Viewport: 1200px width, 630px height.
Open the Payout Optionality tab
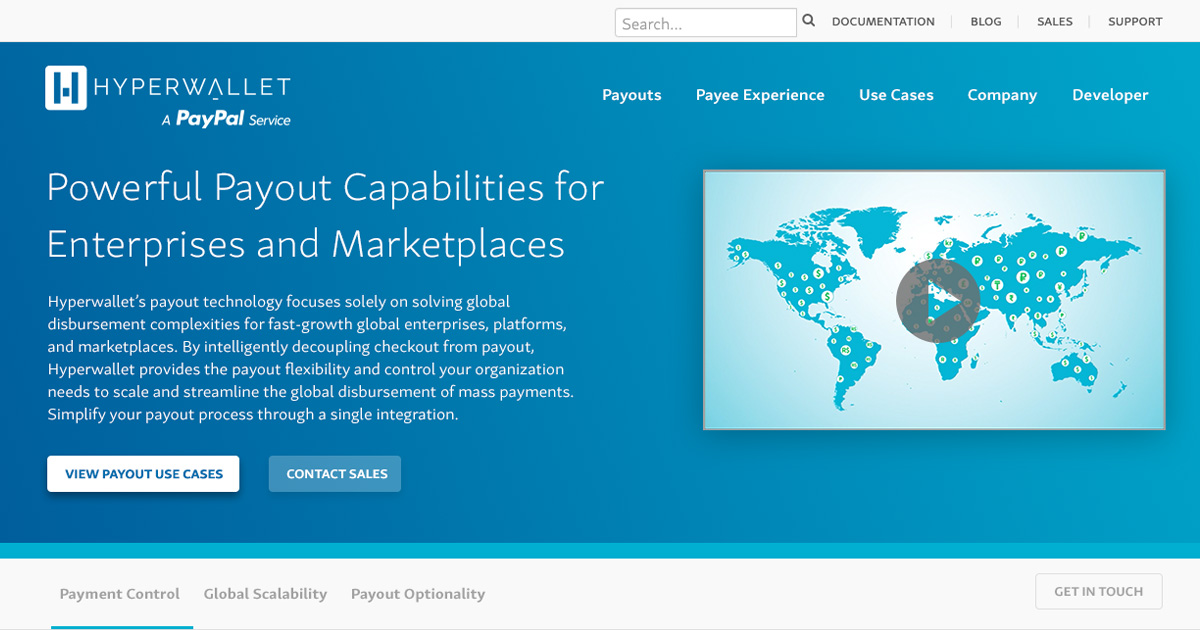tap(418, 593)
